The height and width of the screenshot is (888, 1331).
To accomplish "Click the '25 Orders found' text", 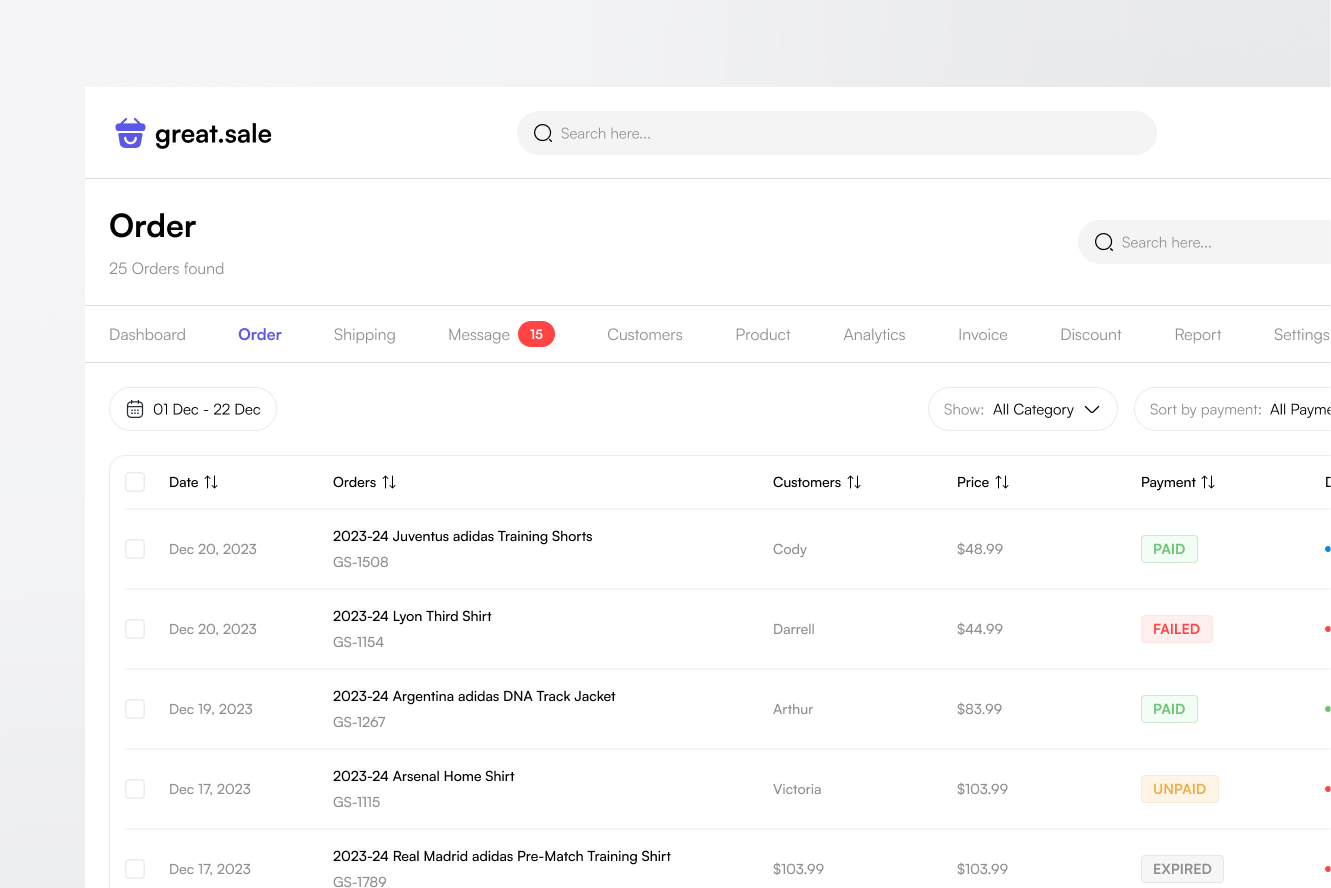I will [166, 268].
